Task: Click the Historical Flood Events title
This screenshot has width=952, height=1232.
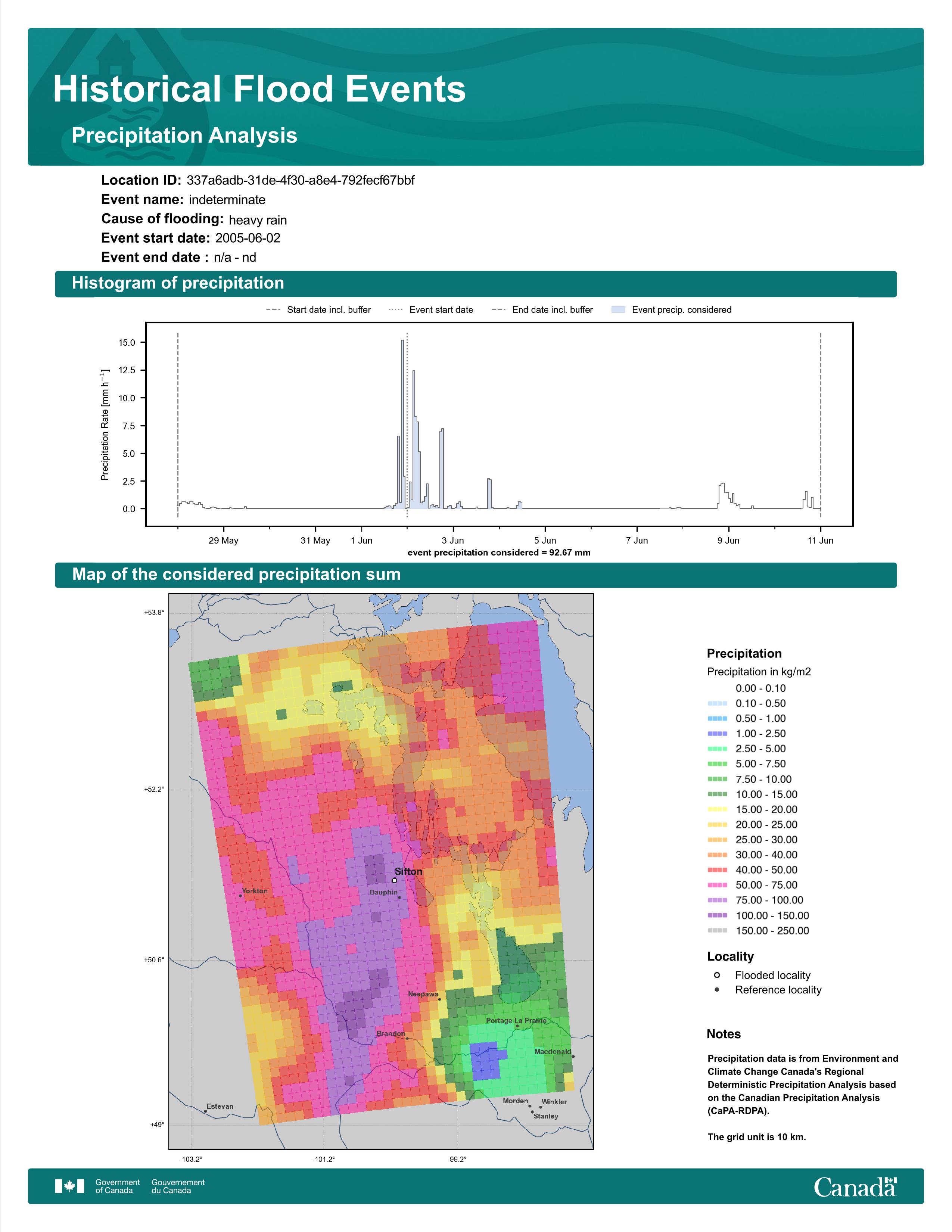Action: [259, 89]
